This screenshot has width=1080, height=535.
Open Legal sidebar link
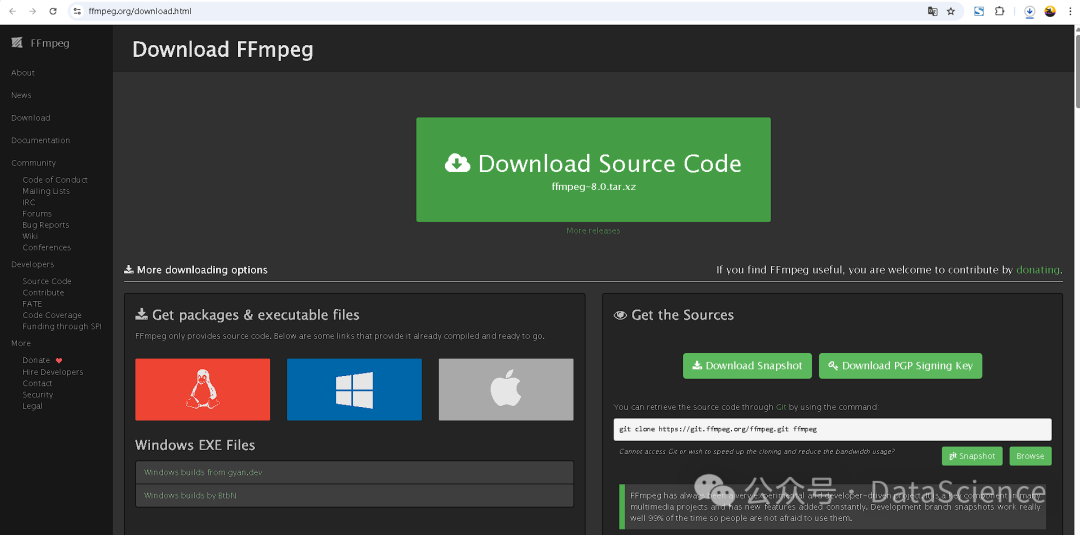click(x=32, y=406)
